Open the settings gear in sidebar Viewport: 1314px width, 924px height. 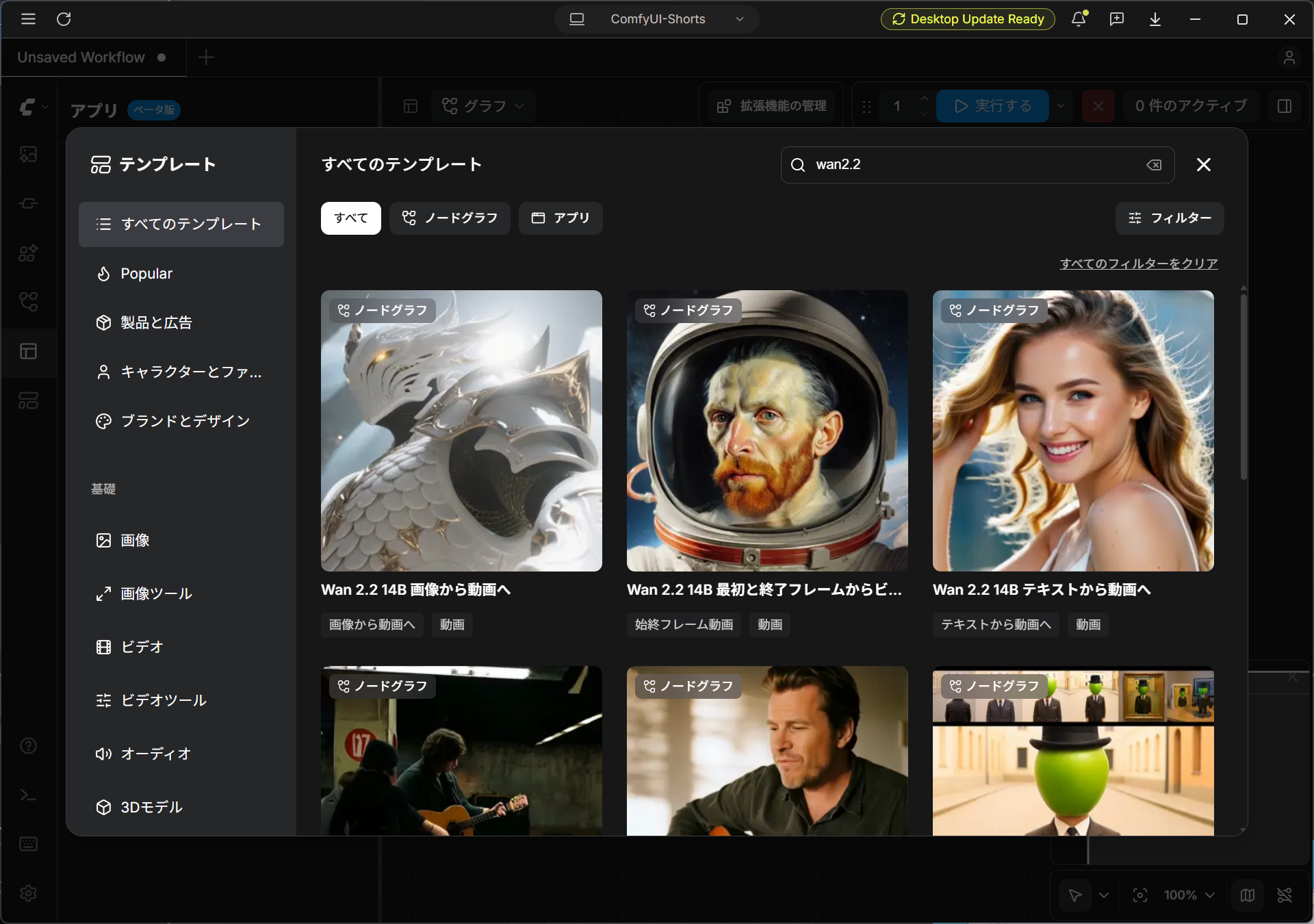[28, 893]
